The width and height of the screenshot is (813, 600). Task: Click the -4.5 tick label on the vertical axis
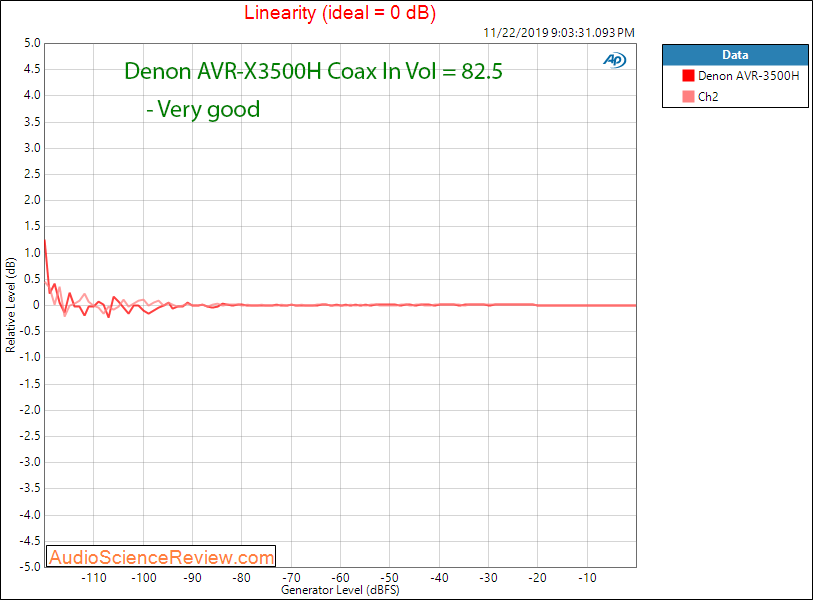pyautogui.click(x=30, y=541)
